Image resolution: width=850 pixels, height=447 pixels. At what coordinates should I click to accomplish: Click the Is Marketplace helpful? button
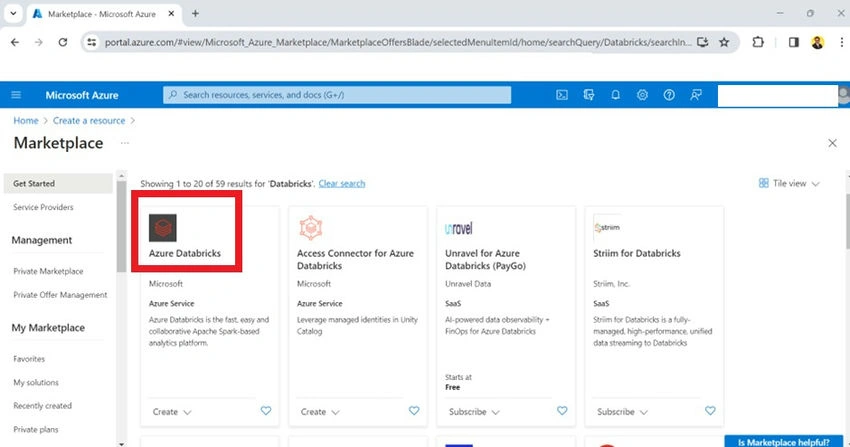point(784,442)
